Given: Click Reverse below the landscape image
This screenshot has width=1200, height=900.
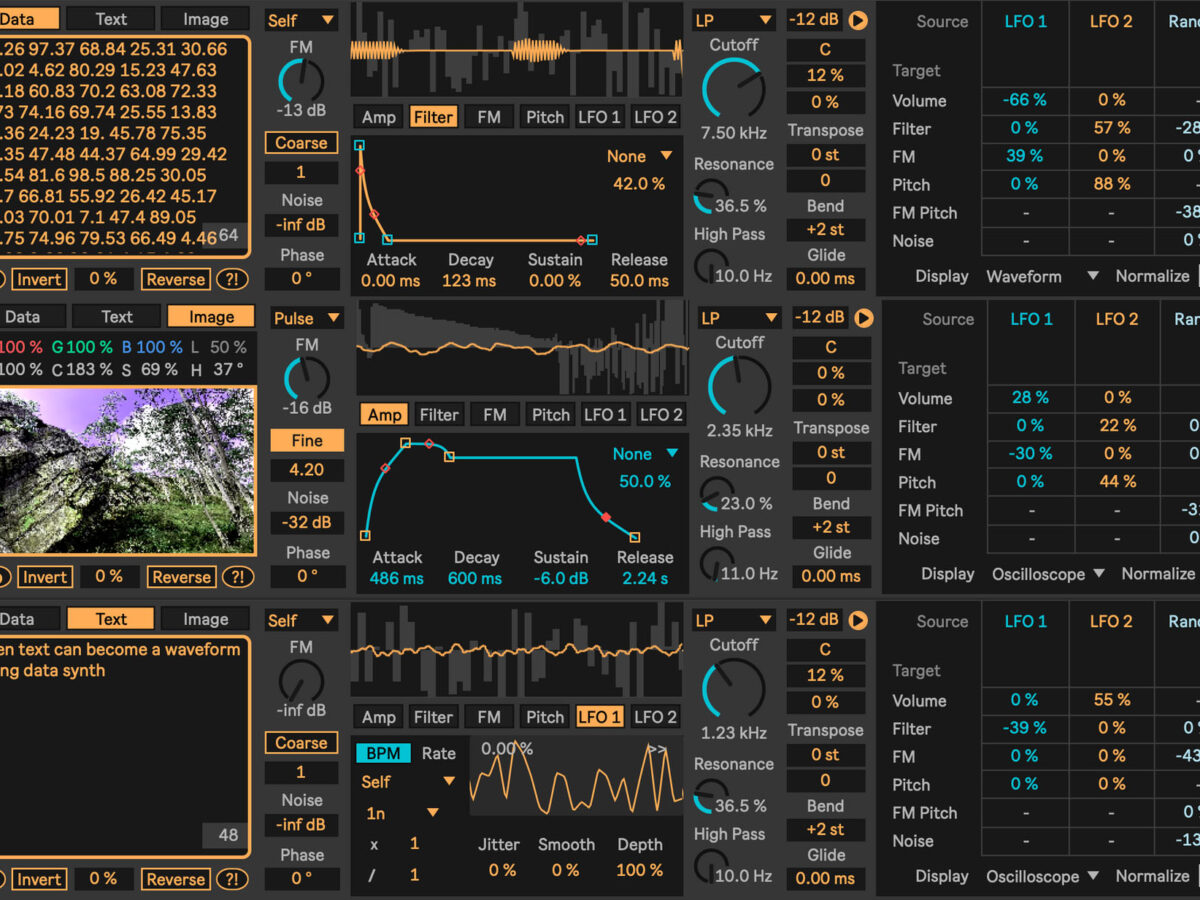Looking at the screenshot, I should click(x=181, y=577).
